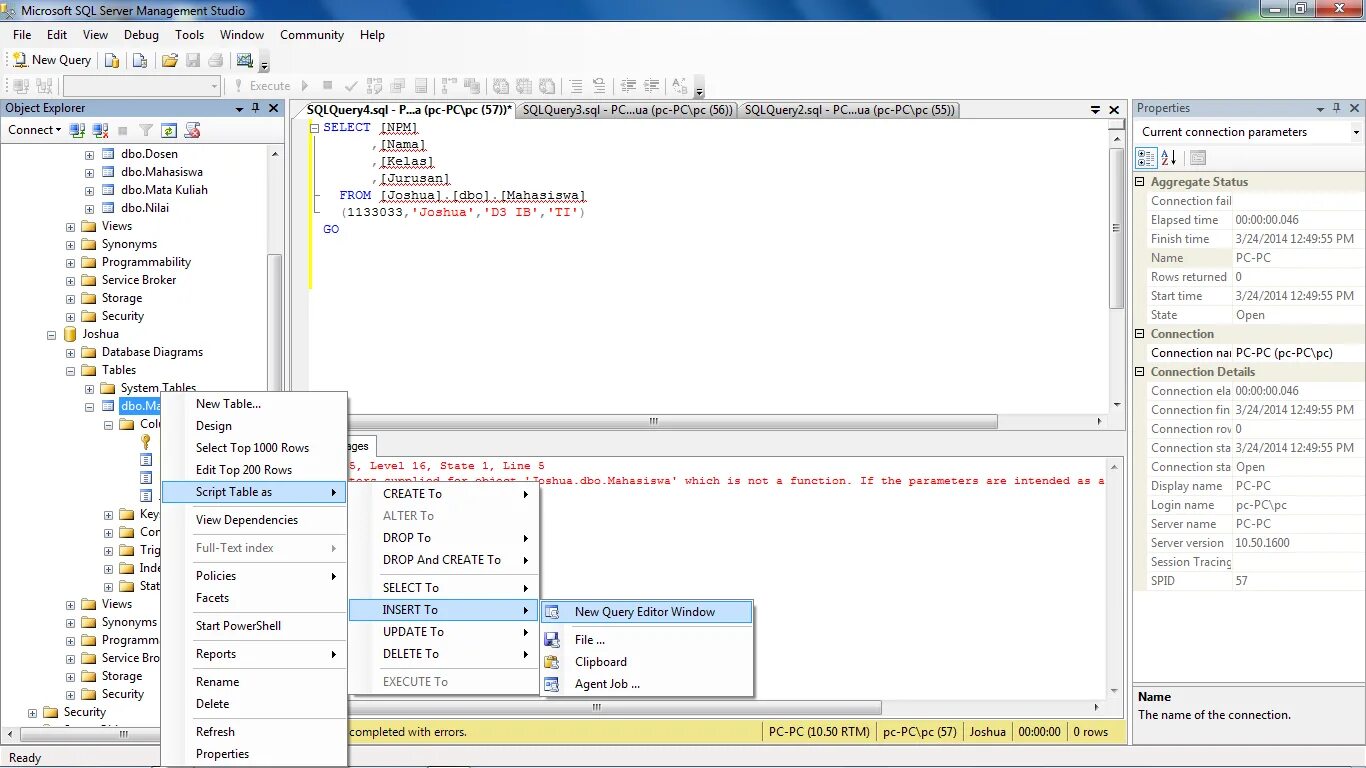
Task: Click the Save floppy disk icon
Action: coord(192,60)
